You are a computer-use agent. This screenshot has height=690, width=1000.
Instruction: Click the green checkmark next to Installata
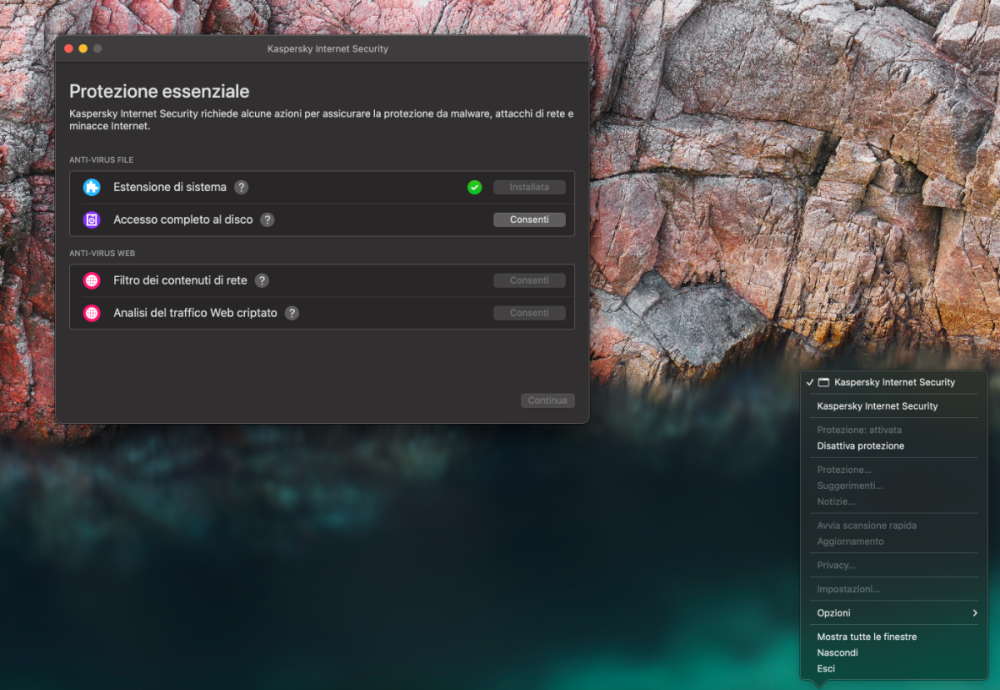point(474,187)
